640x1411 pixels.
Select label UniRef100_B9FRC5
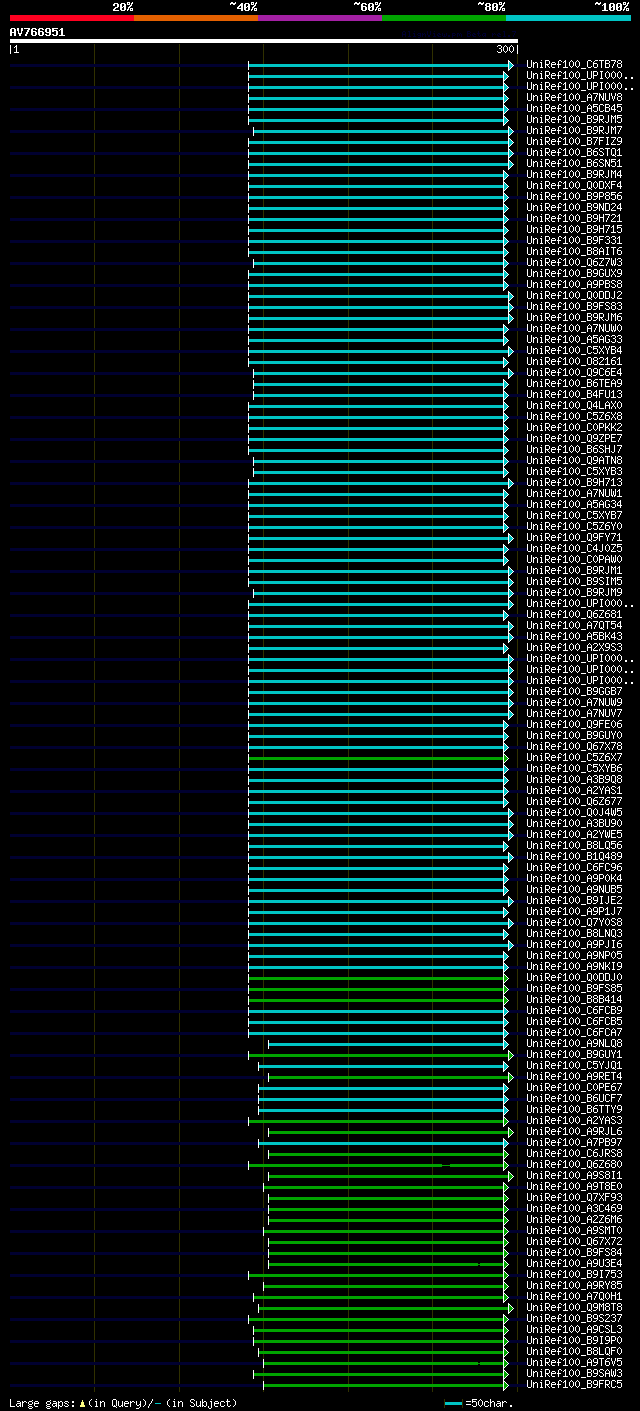pos(574,1385)
